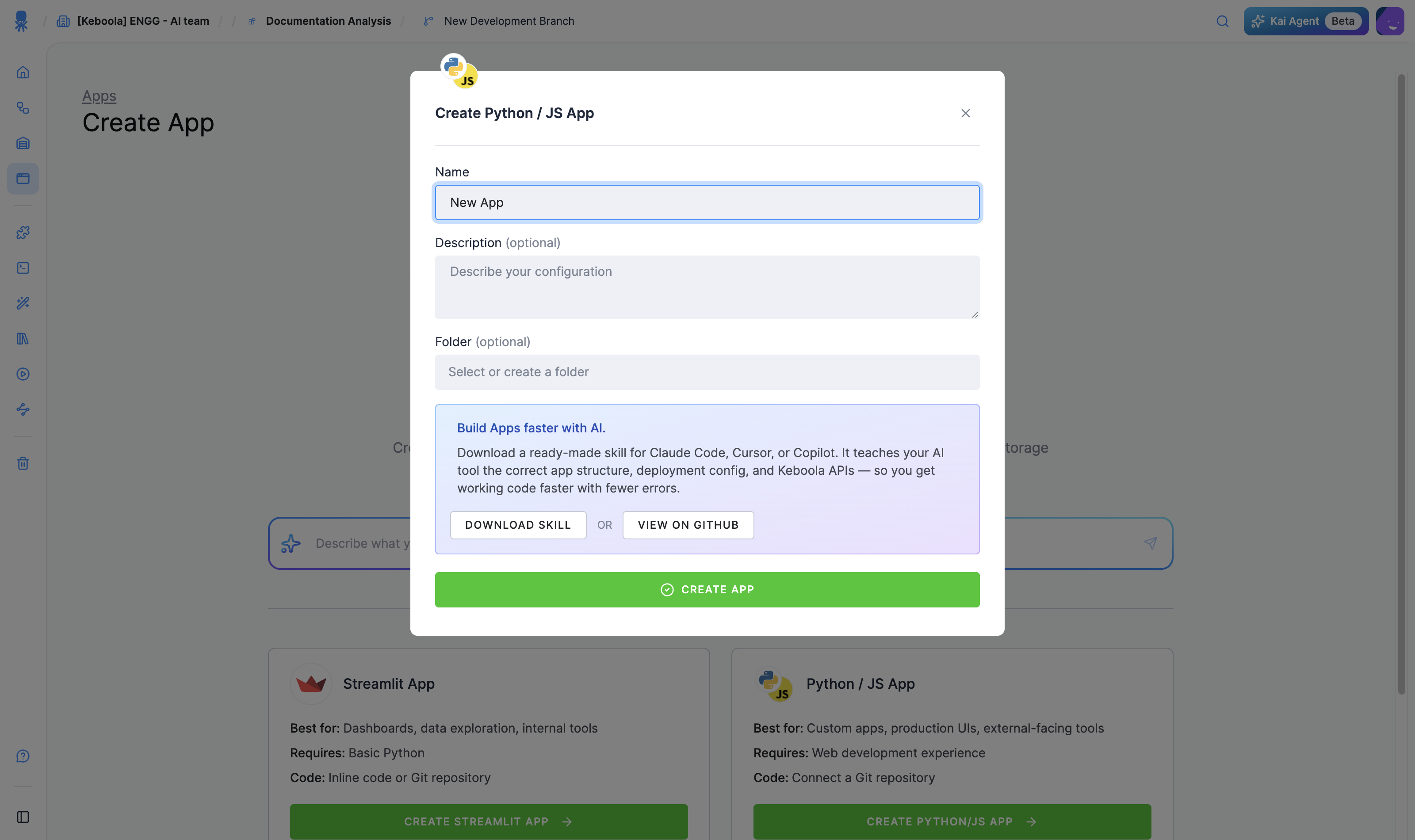Open [Keboola] ENGG - AI team breadcrumb

tap(143, 21)
